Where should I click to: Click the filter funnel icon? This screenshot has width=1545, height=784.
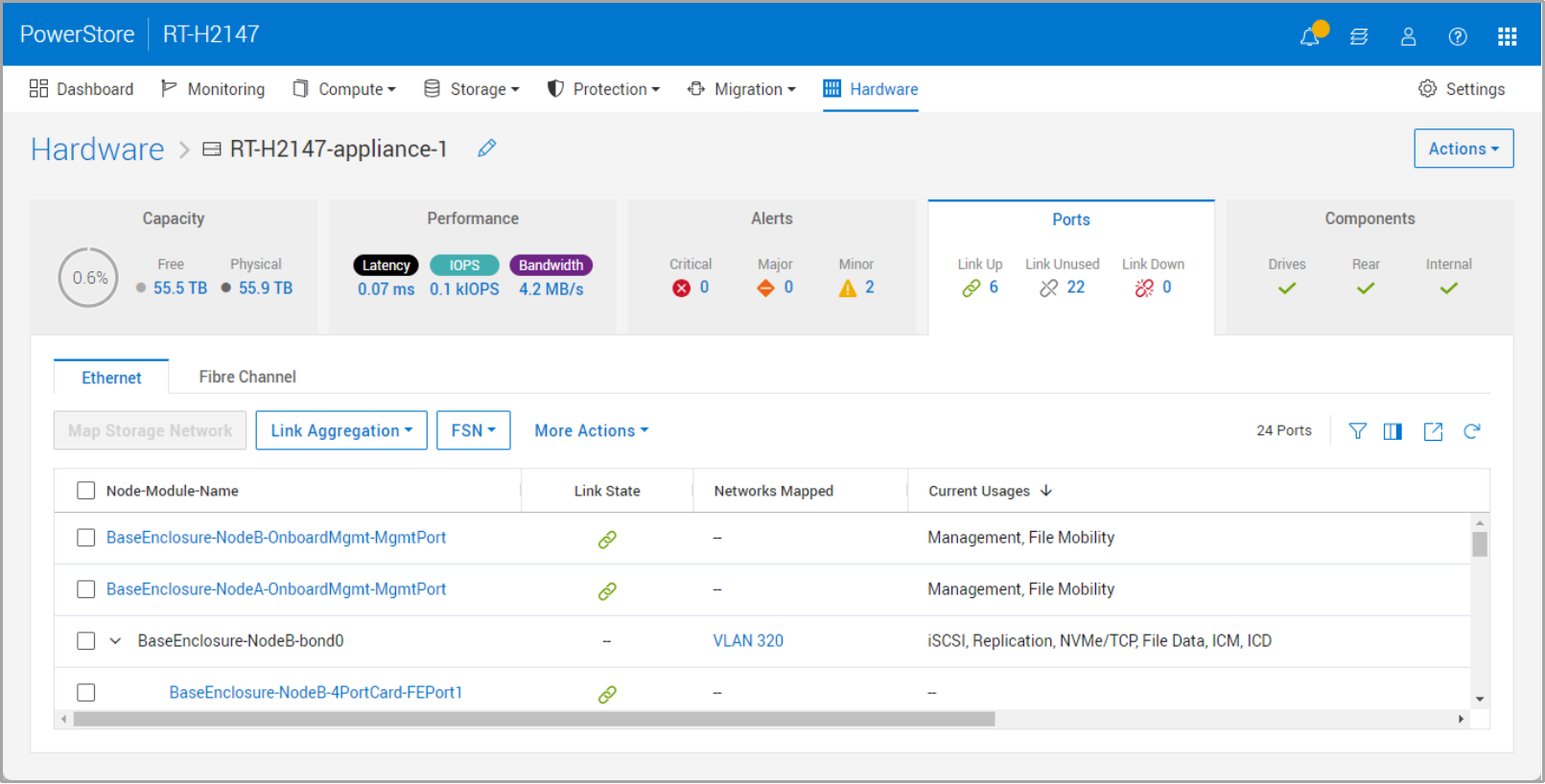click(x=1358, y=431)
